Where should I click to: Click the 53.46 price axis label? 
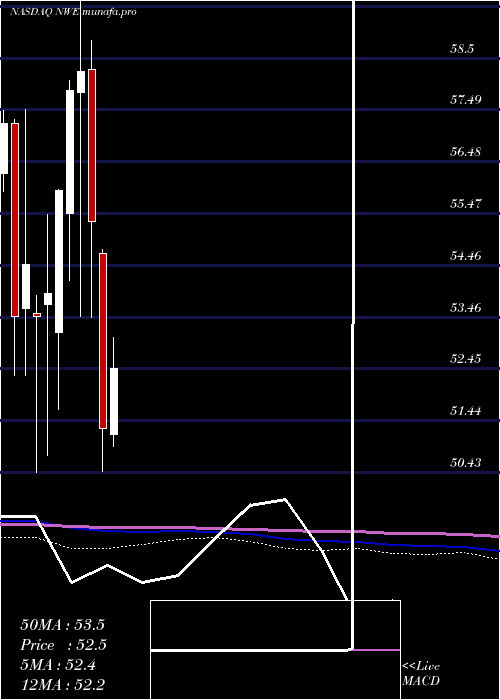point(466,307)
